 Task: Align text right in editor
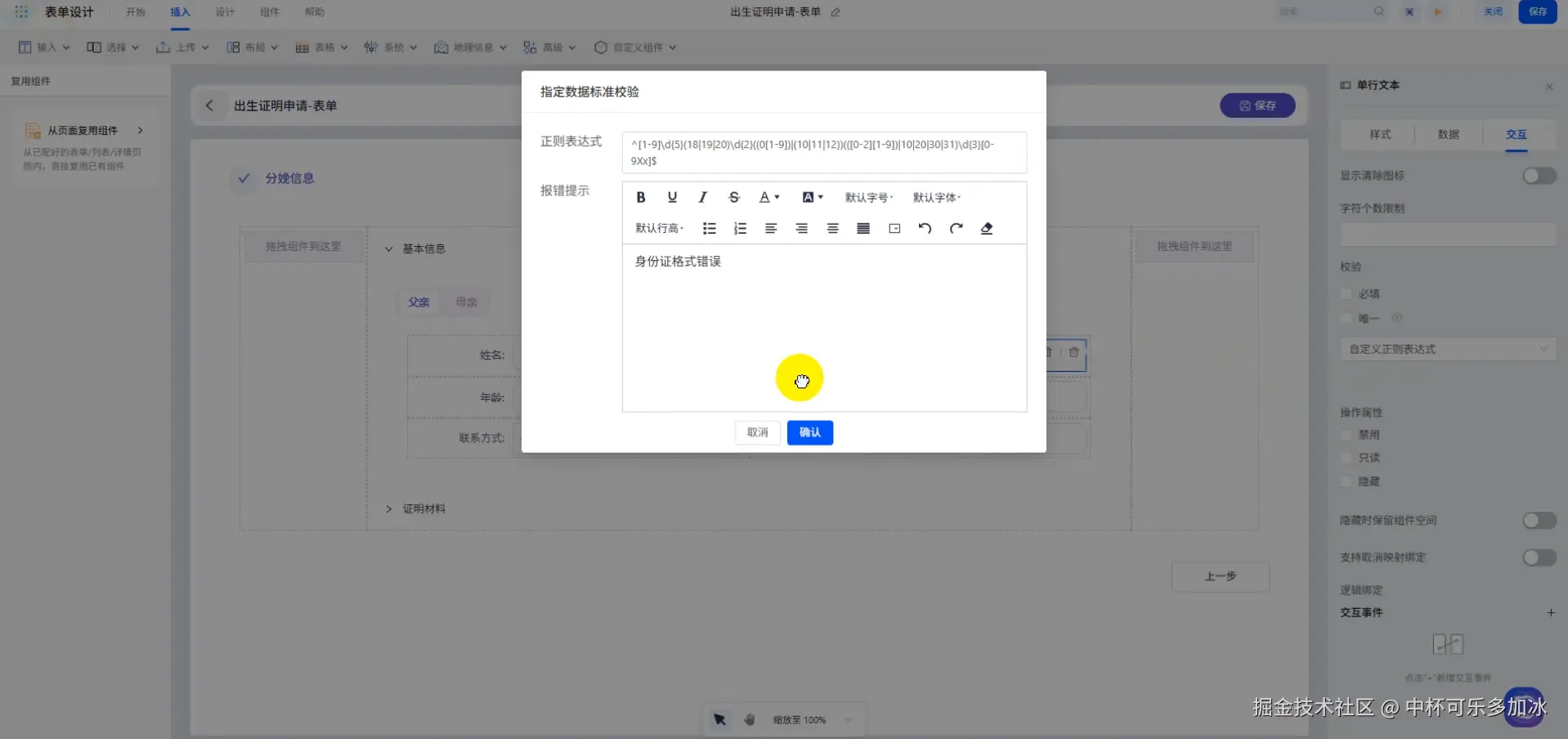tap(801, 228)
